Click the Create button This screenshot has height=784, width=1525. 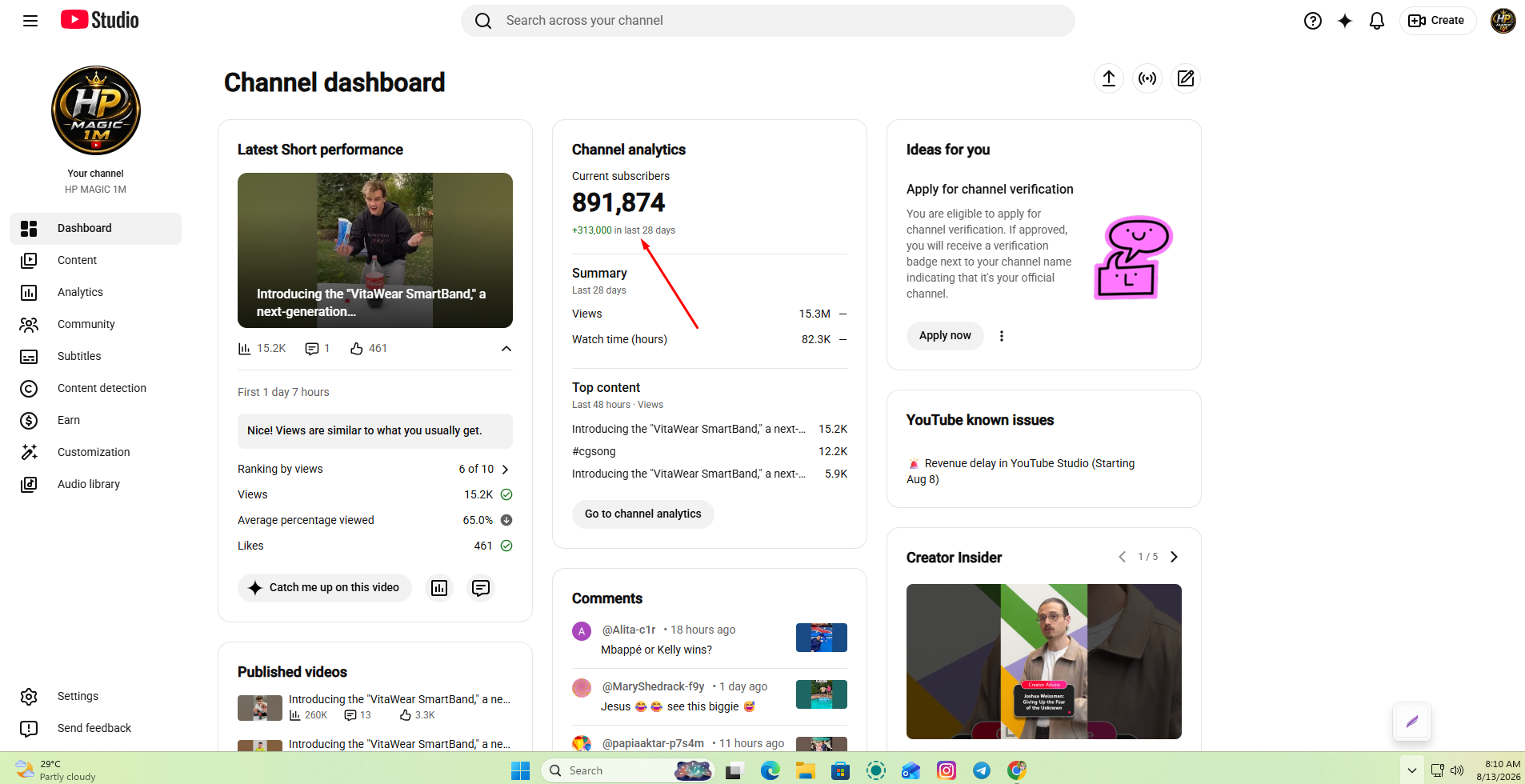[x=1437, y=21]
